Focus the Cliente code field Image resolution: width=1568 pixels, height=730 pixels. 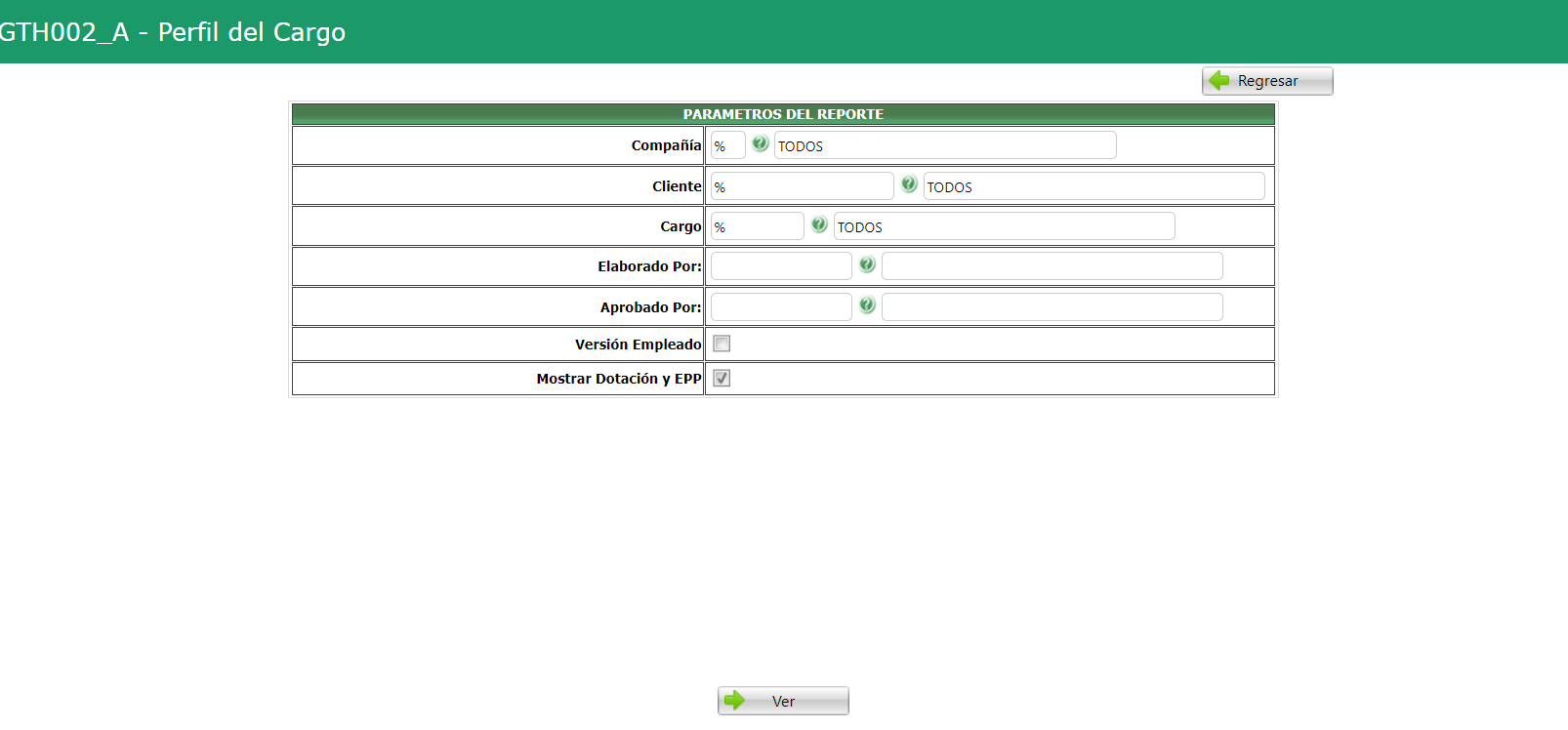click(x=803, y=186)
